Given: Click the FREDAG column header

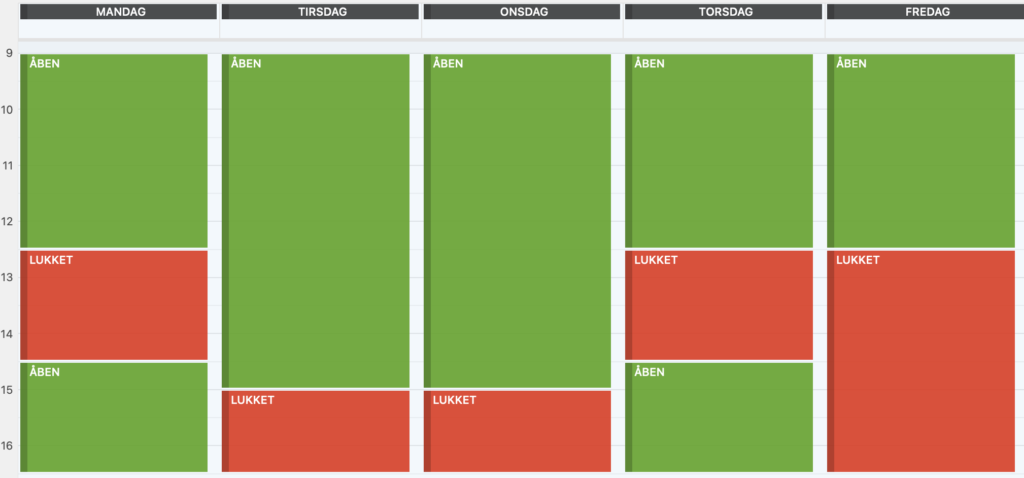Looking at the screenshot, I should pyautogui.click(x=925, y=12).
